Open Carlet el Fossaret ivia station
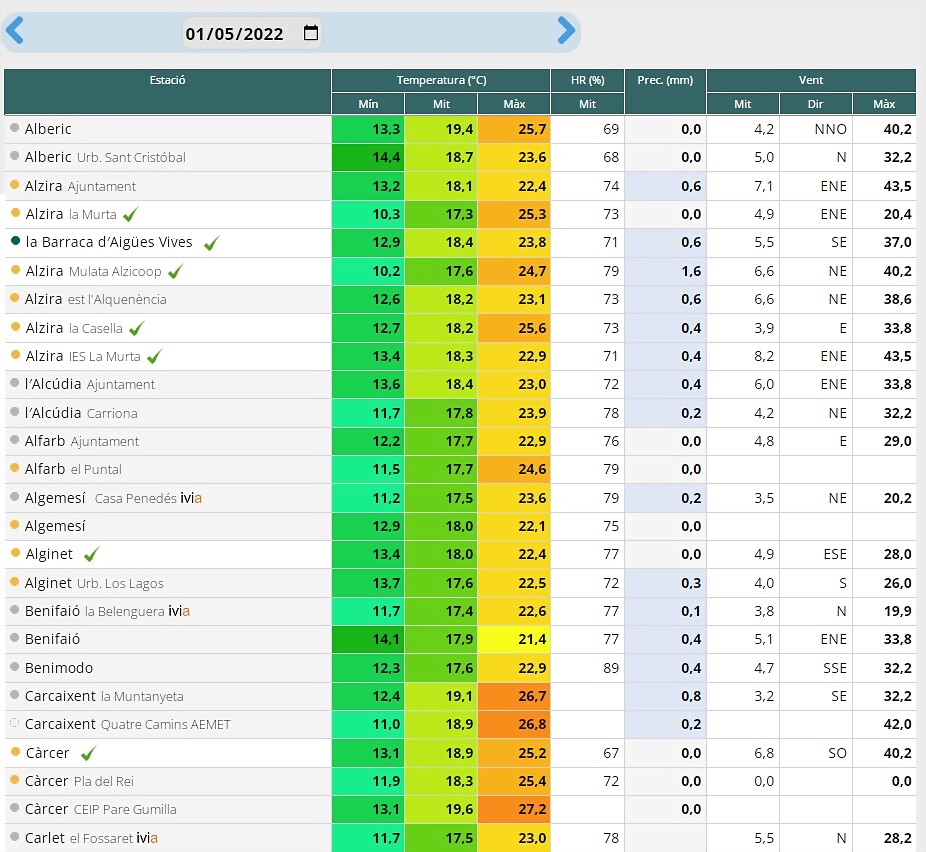Viewport: 926px width, 852px height. tap(92, 838)
